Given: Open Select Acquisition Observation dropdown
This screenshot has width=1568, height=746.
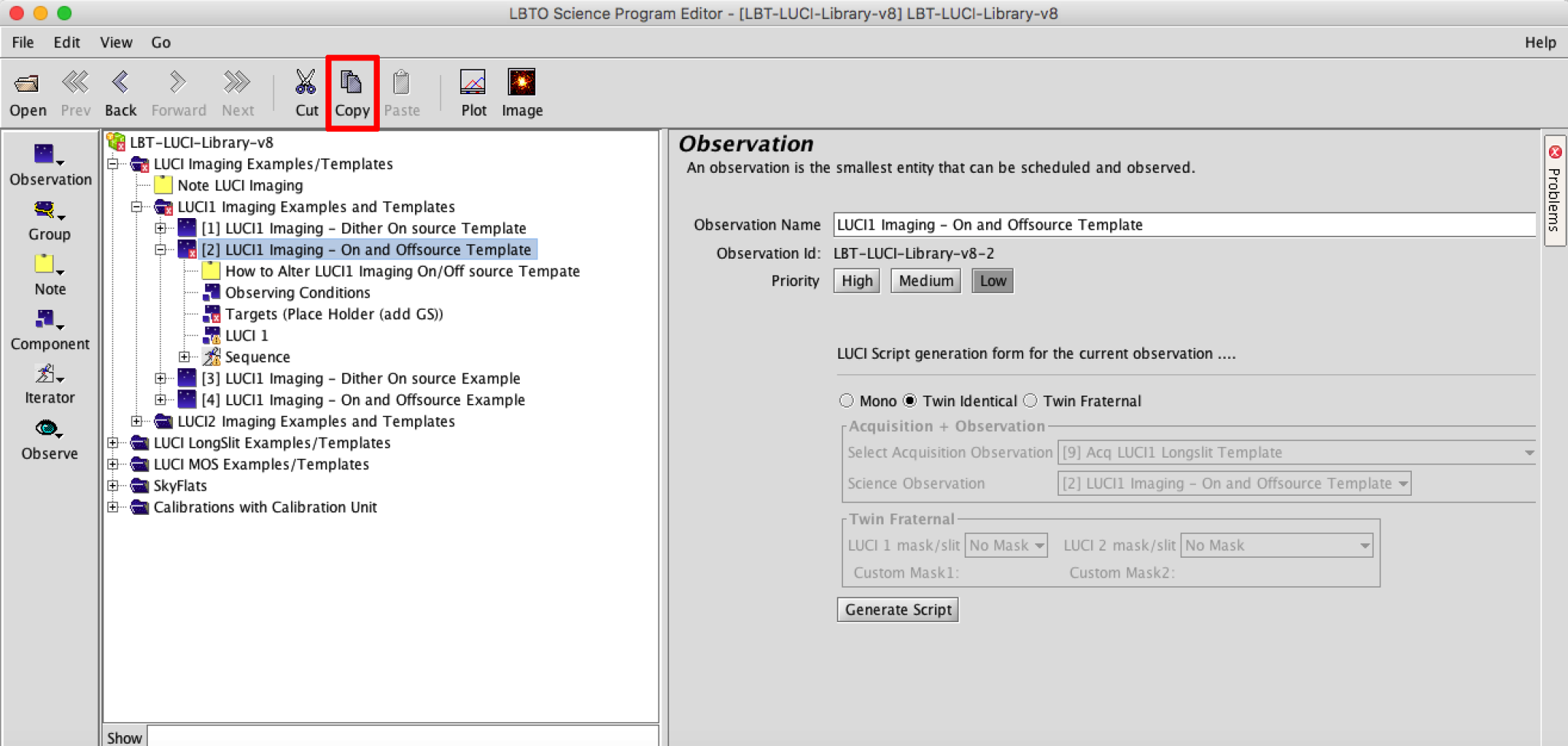Looking at the screenshot, I should click(1297, 452).
